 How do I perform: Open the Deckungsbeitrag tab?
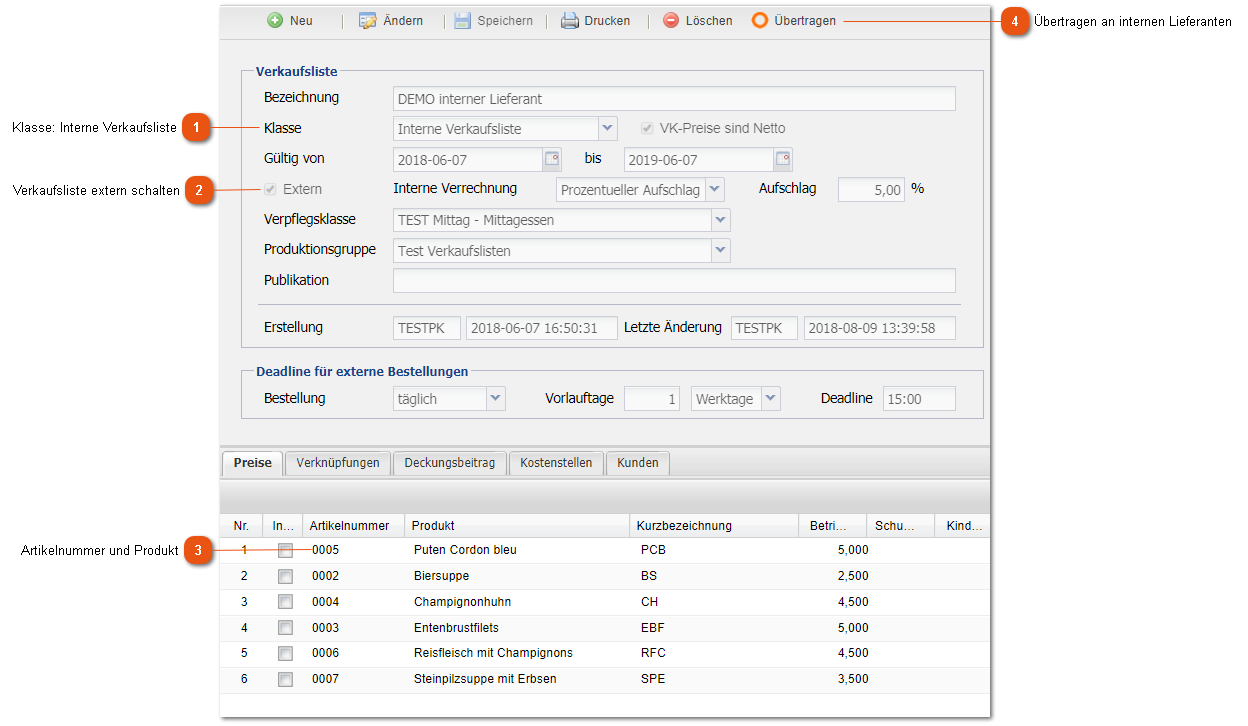(x=450, y=463)
